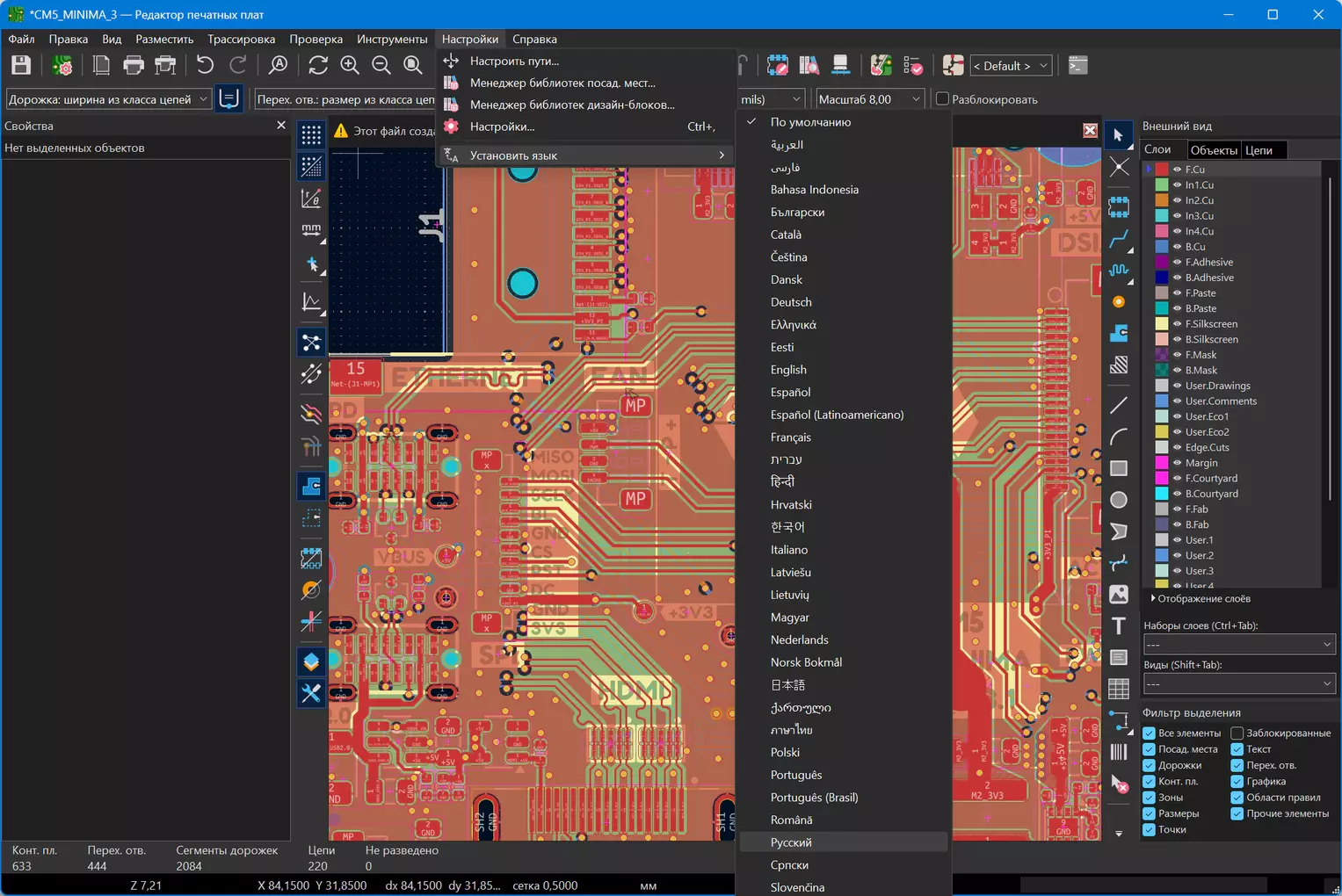Viewport: 1342px width, 896px height.
Task: Toggle visibility of F.Cu layer
Action: pos(1177,170)
